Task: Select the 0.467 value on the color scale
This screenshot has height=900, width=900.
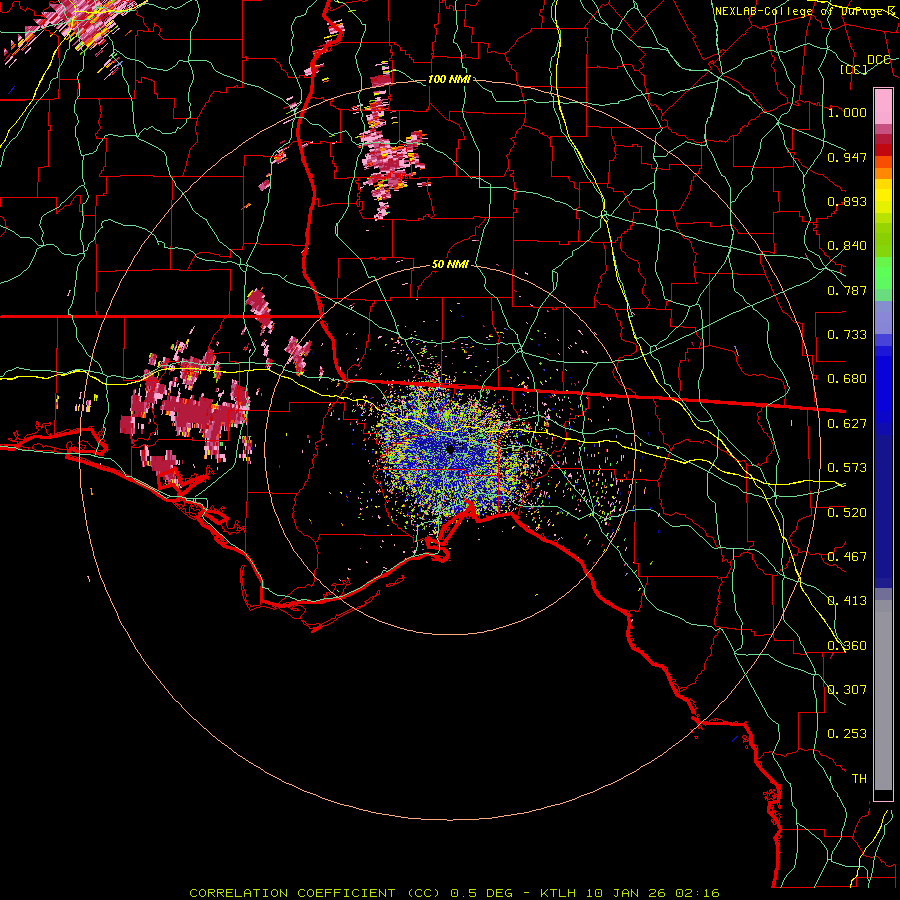Action: pos(847,557)
